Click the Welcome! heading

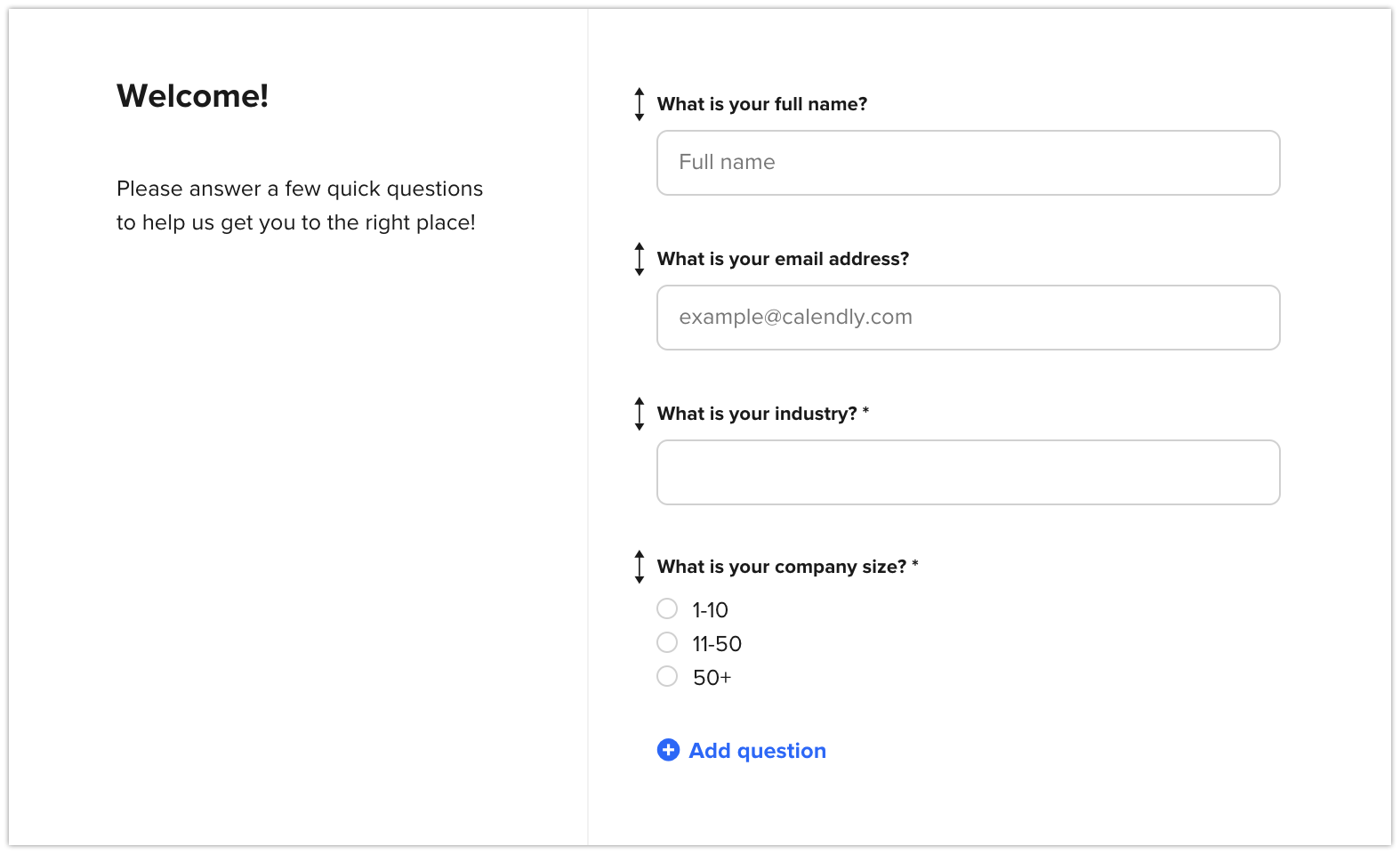[192, 96]
